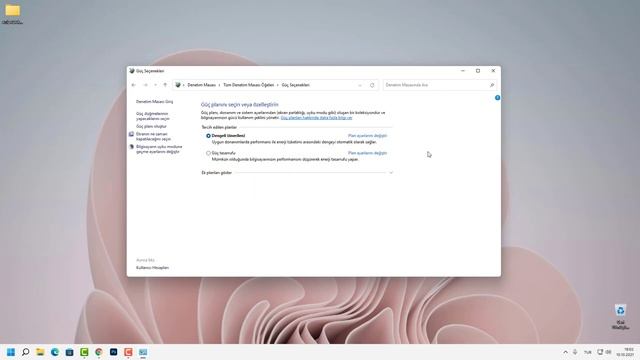Click Güç Seçenekleri breadcrumb segment
Viewport: 640px width, 360px height.
pyautogui.click(x=296, y=85)
